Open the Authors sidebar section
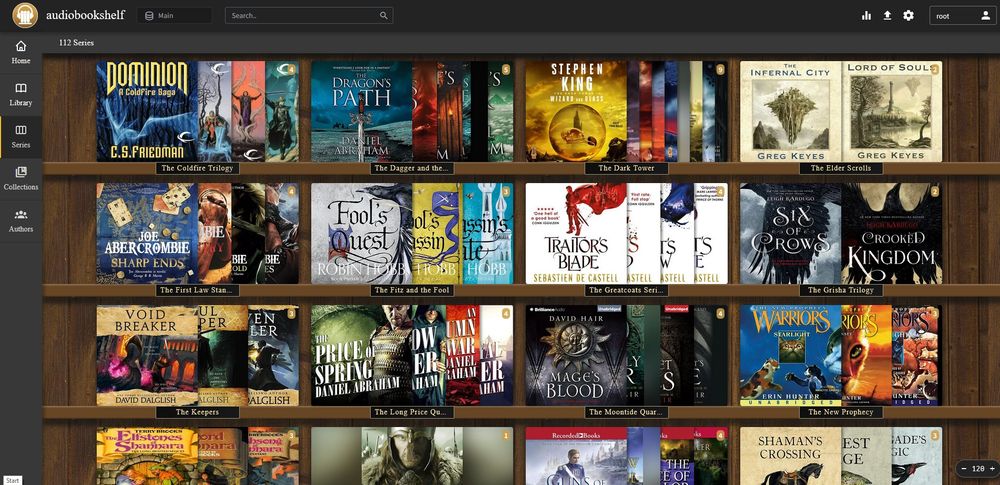This screenshot has width=1000, height=485. (21, 221)
